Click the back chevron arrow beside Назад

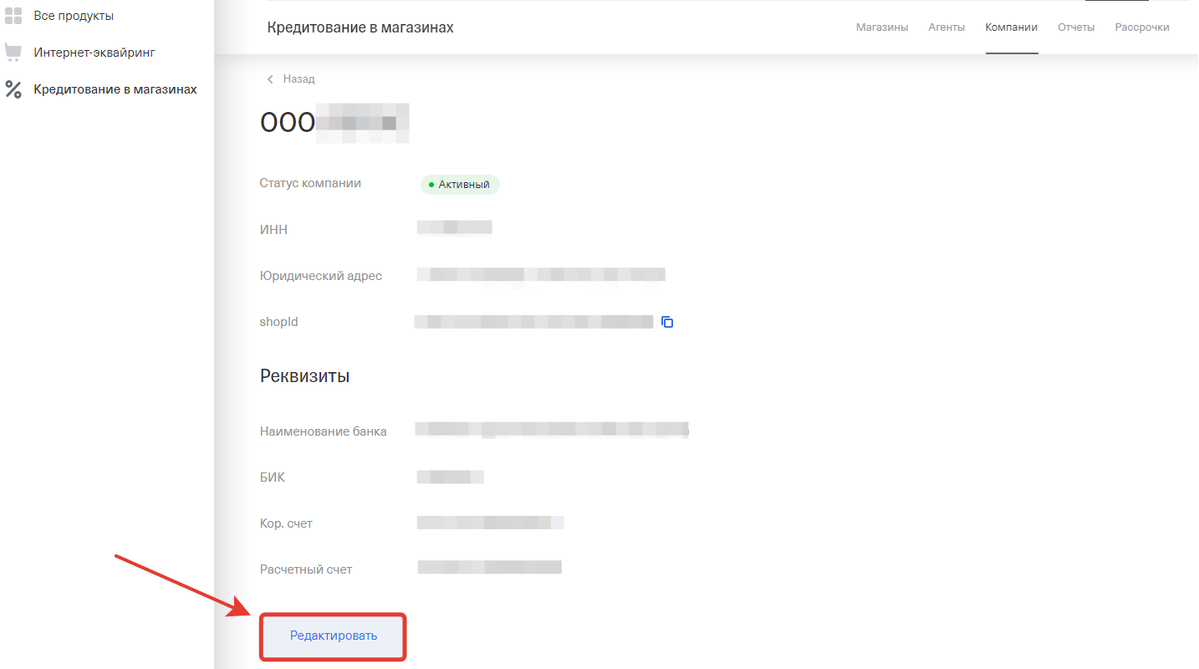(270, 79)
